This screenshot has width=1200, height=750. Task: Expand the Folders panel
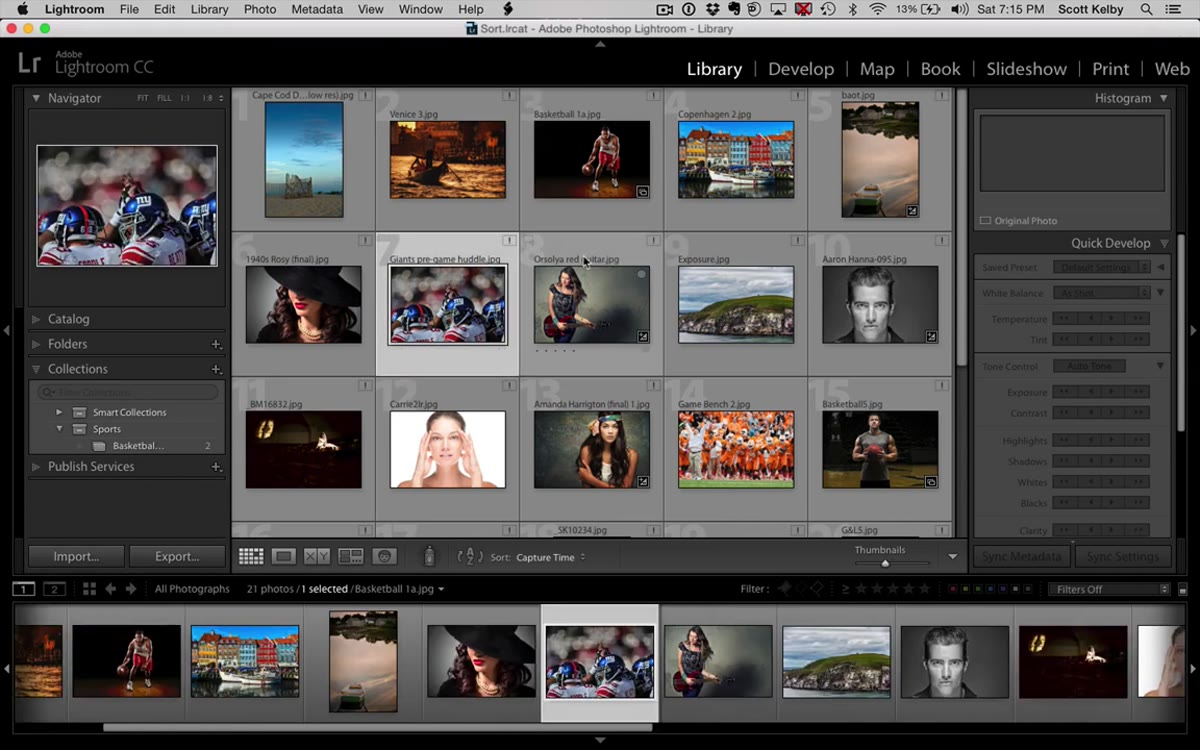pyautogui.click(x=36, y=344)
